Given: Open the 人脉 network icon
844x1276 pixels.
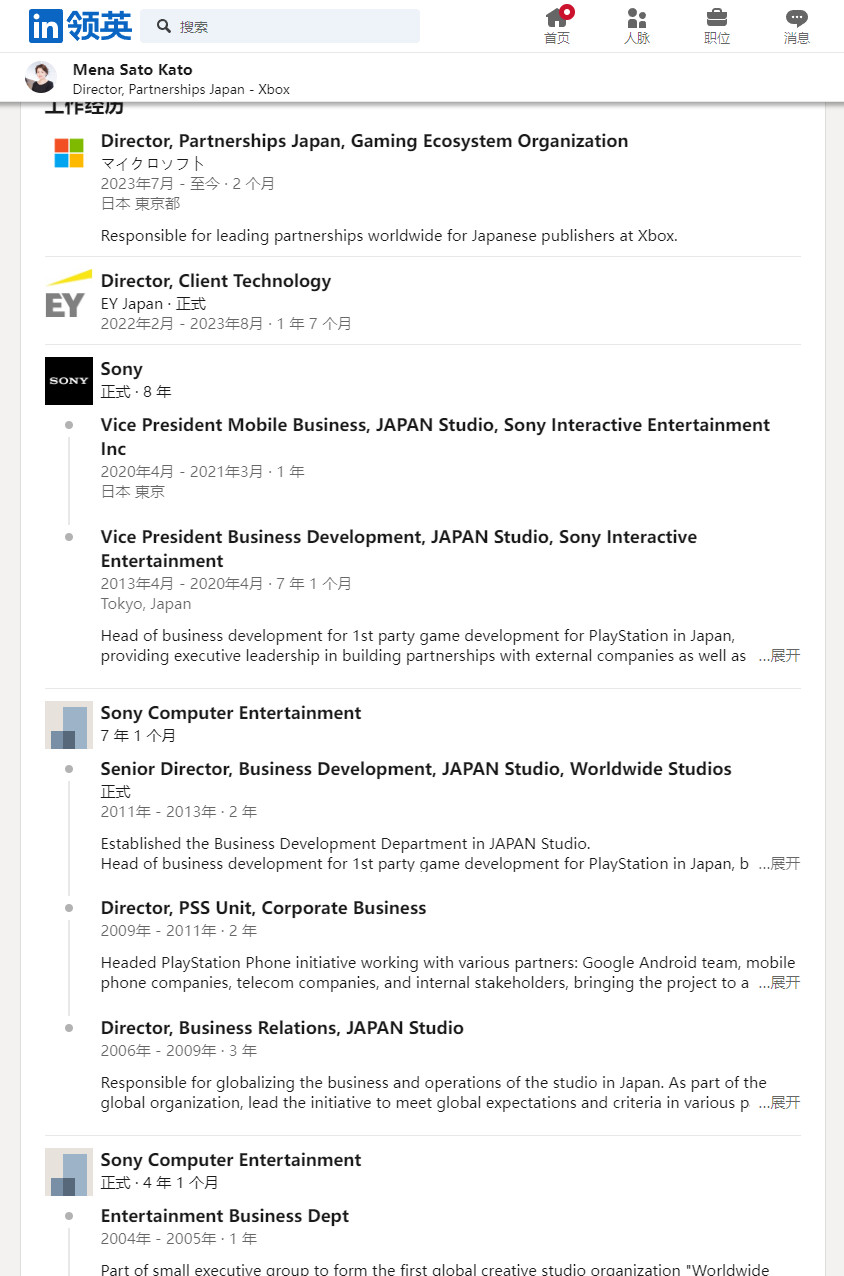Looking at the screenshot, I should [x=637, y=26].
